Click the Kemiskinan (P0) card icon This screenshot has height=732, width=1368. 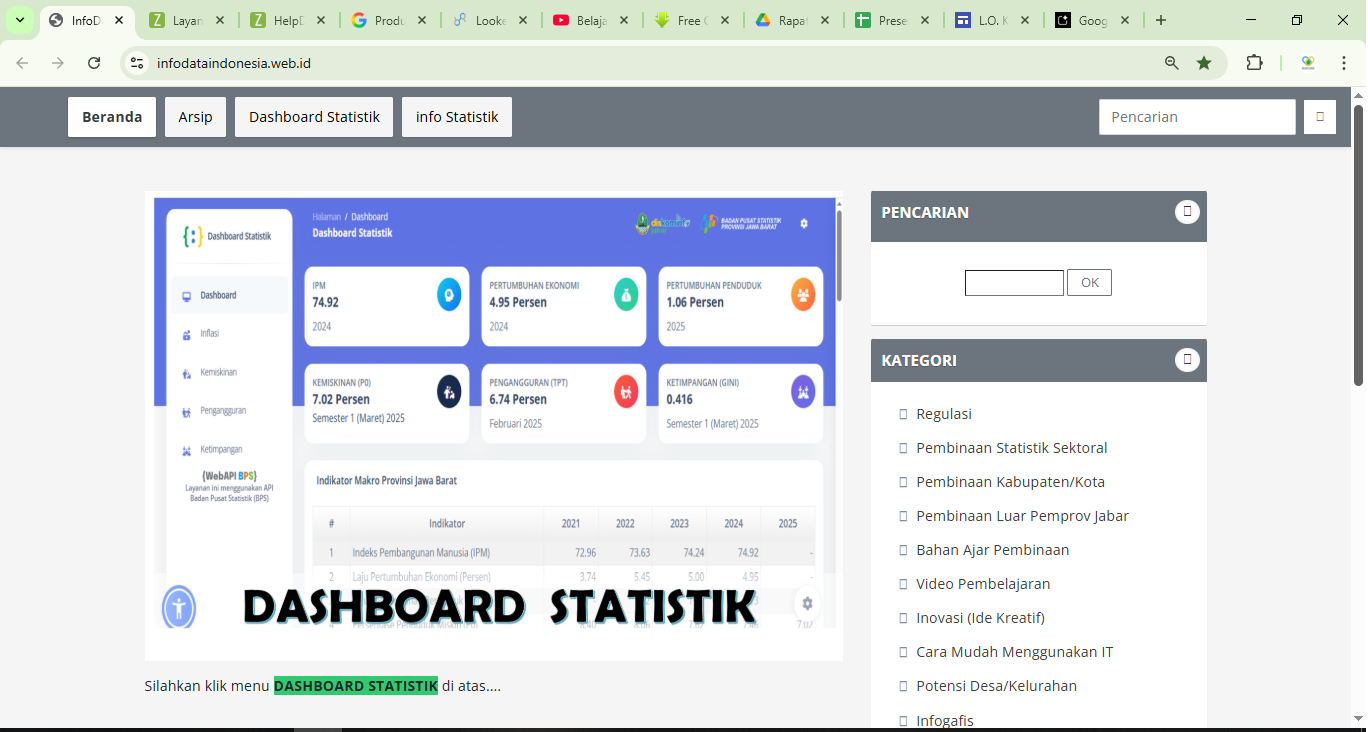449,392
